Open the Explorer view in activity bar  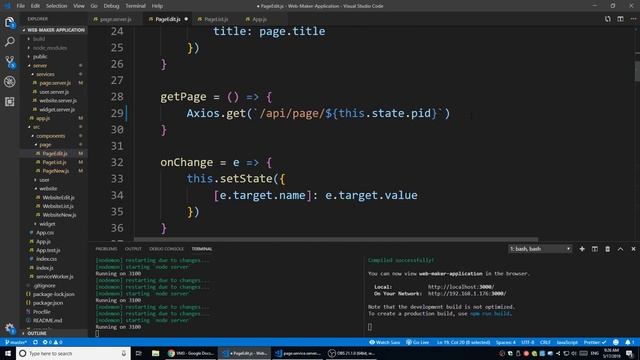(x=9, y=22)
